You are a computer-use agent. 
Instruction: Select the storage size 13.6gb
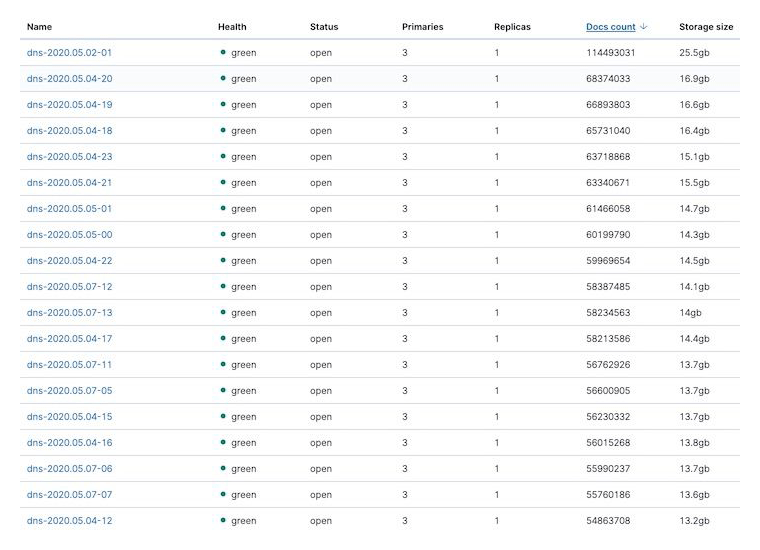pos(694,495)
